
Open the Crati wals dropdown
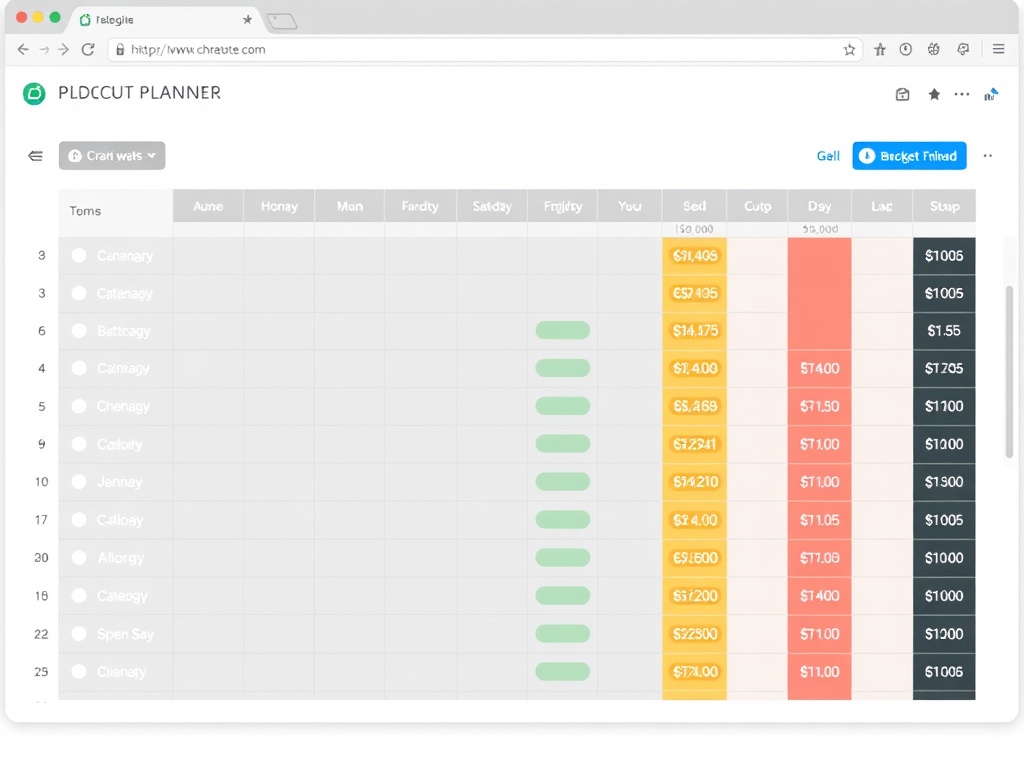[x=112, y=155]
